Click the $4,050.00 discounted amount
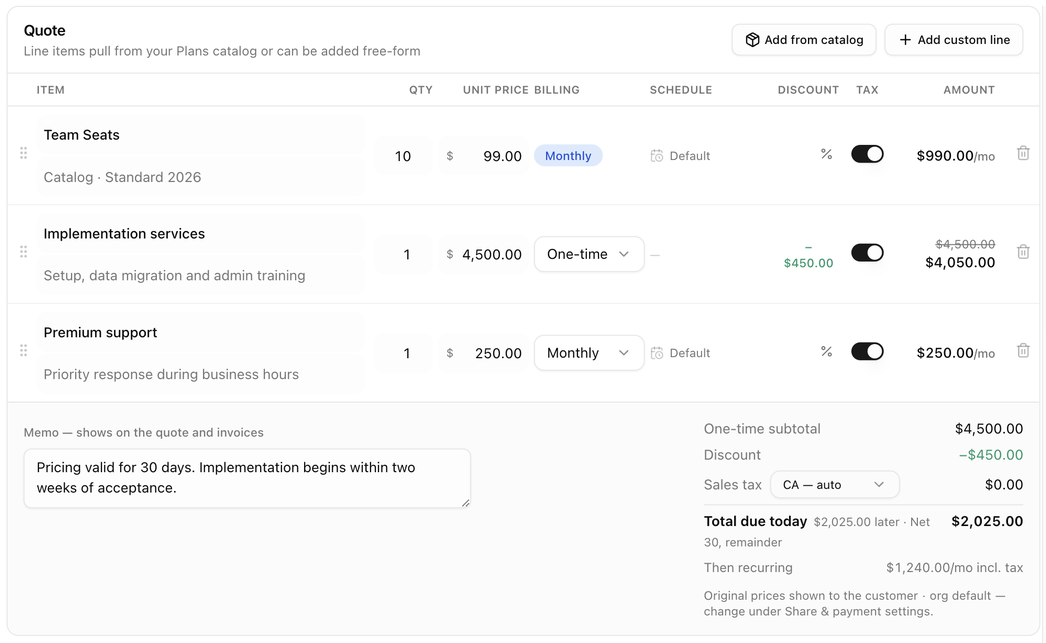This screenshot has width=1046, height=643. (x=960, y=263)
